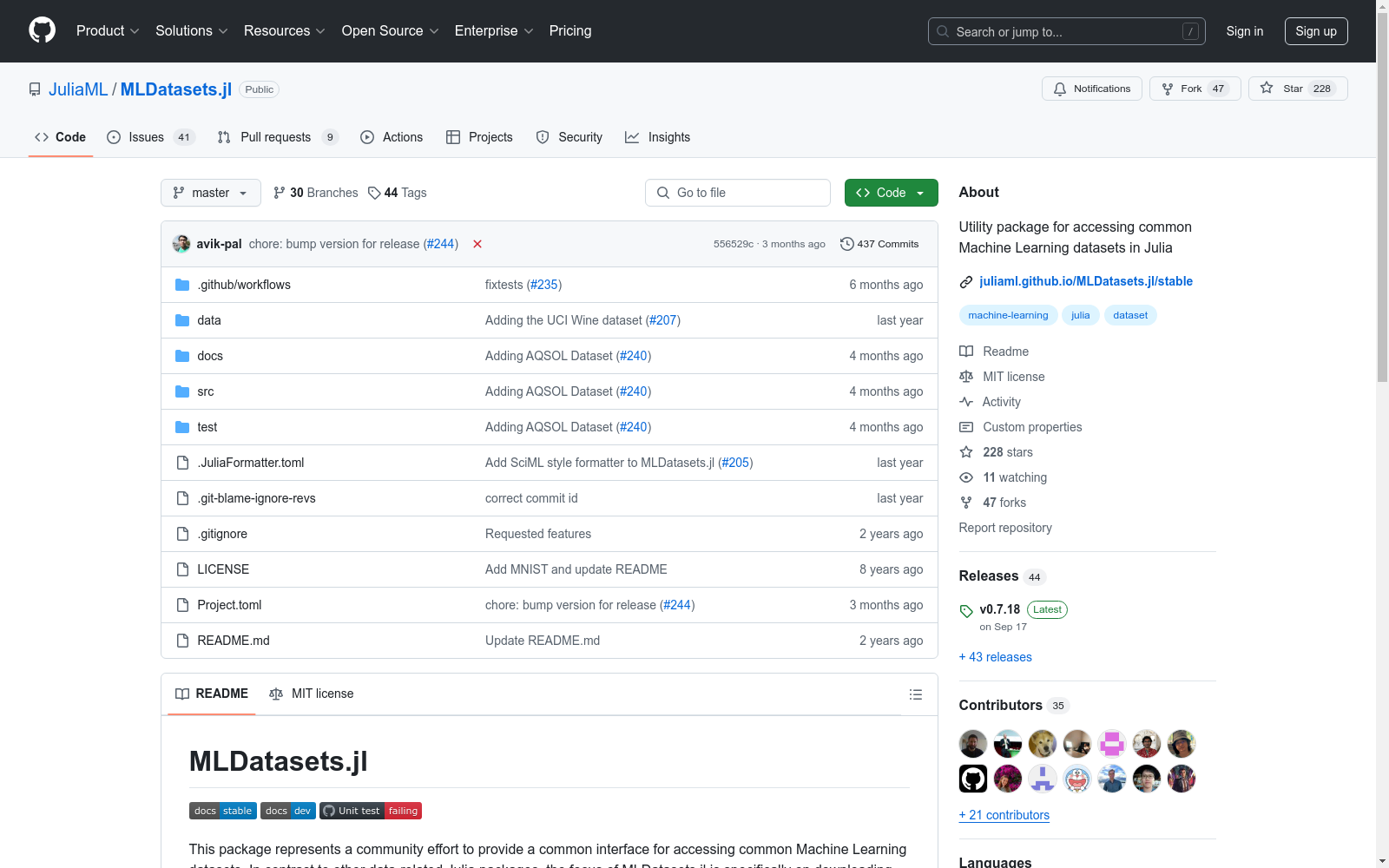
Task: Open the Pricing link
Action: [570, 31]
